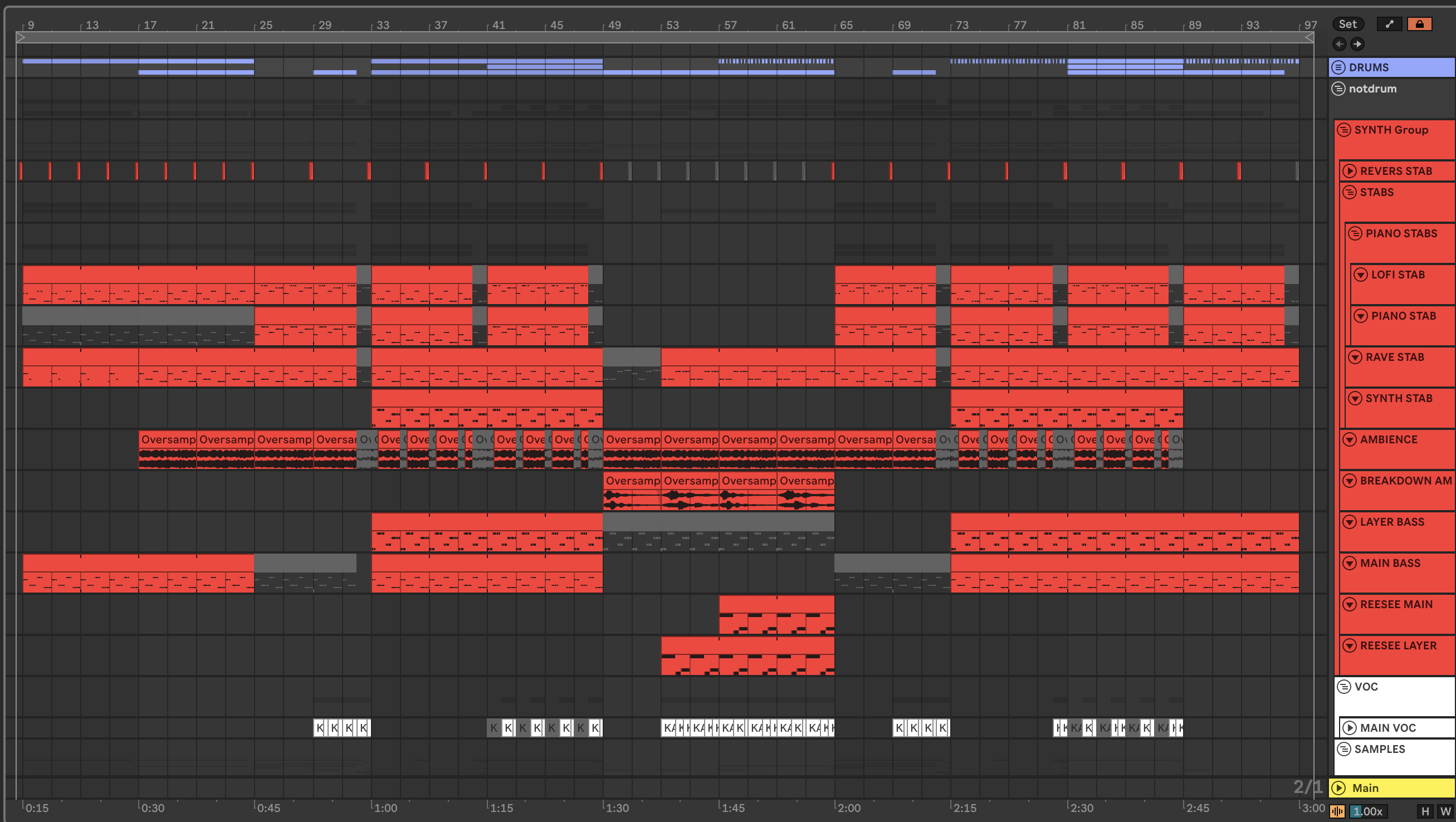Select the notdrum track name
1456x822 pixels.
click(1372, 89)
